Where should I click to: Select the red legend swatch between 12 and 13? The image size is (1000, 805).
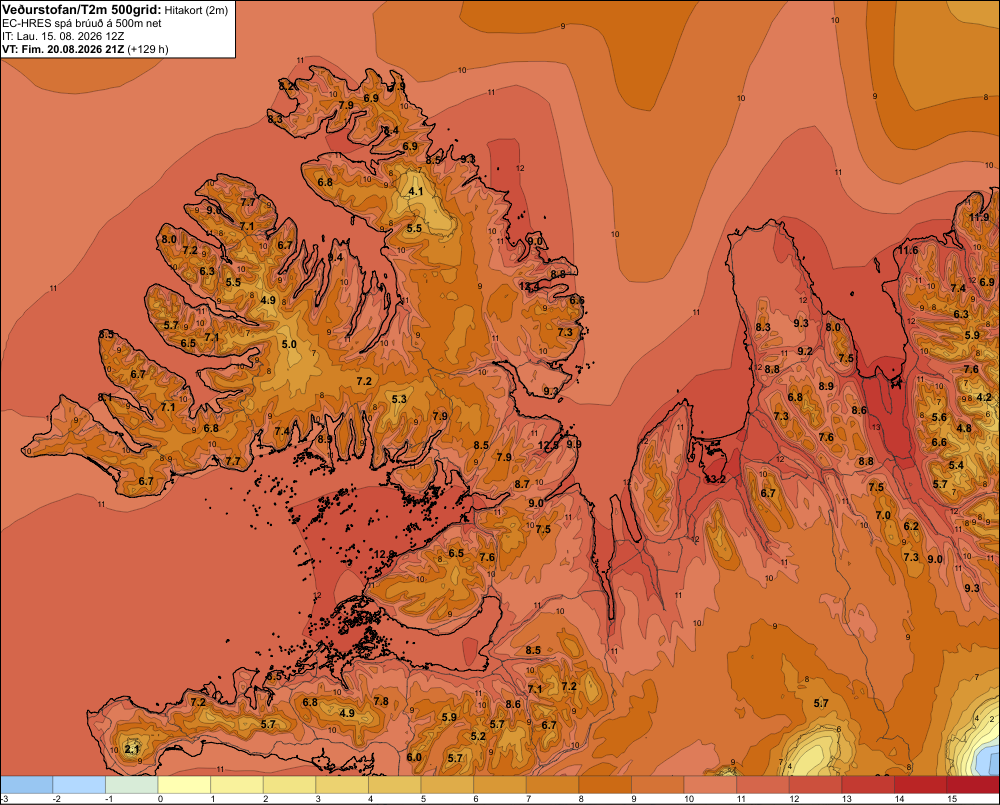click(x=816, y=785)
